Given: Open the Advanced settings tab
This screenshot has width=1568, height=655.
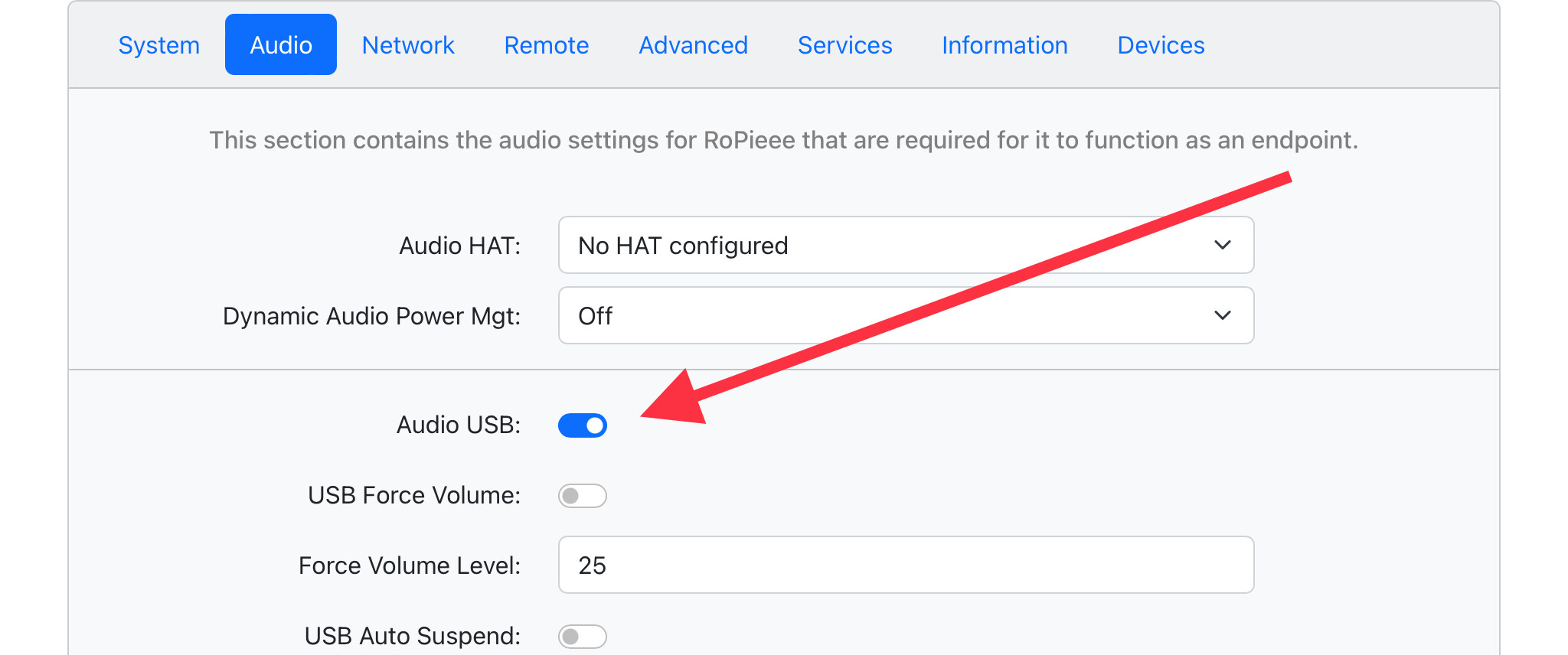Looking at the screenshot, I should [x=693, y=45].
